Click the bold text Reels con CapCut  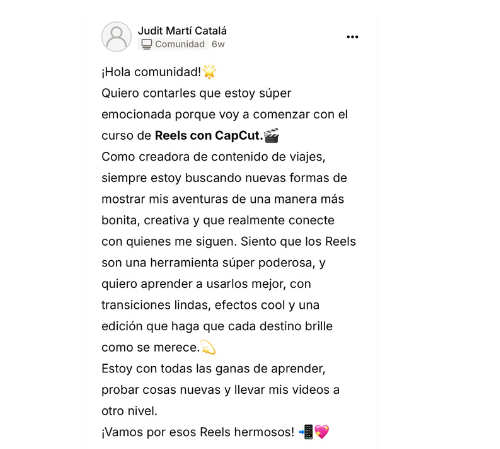click(209, 136)
